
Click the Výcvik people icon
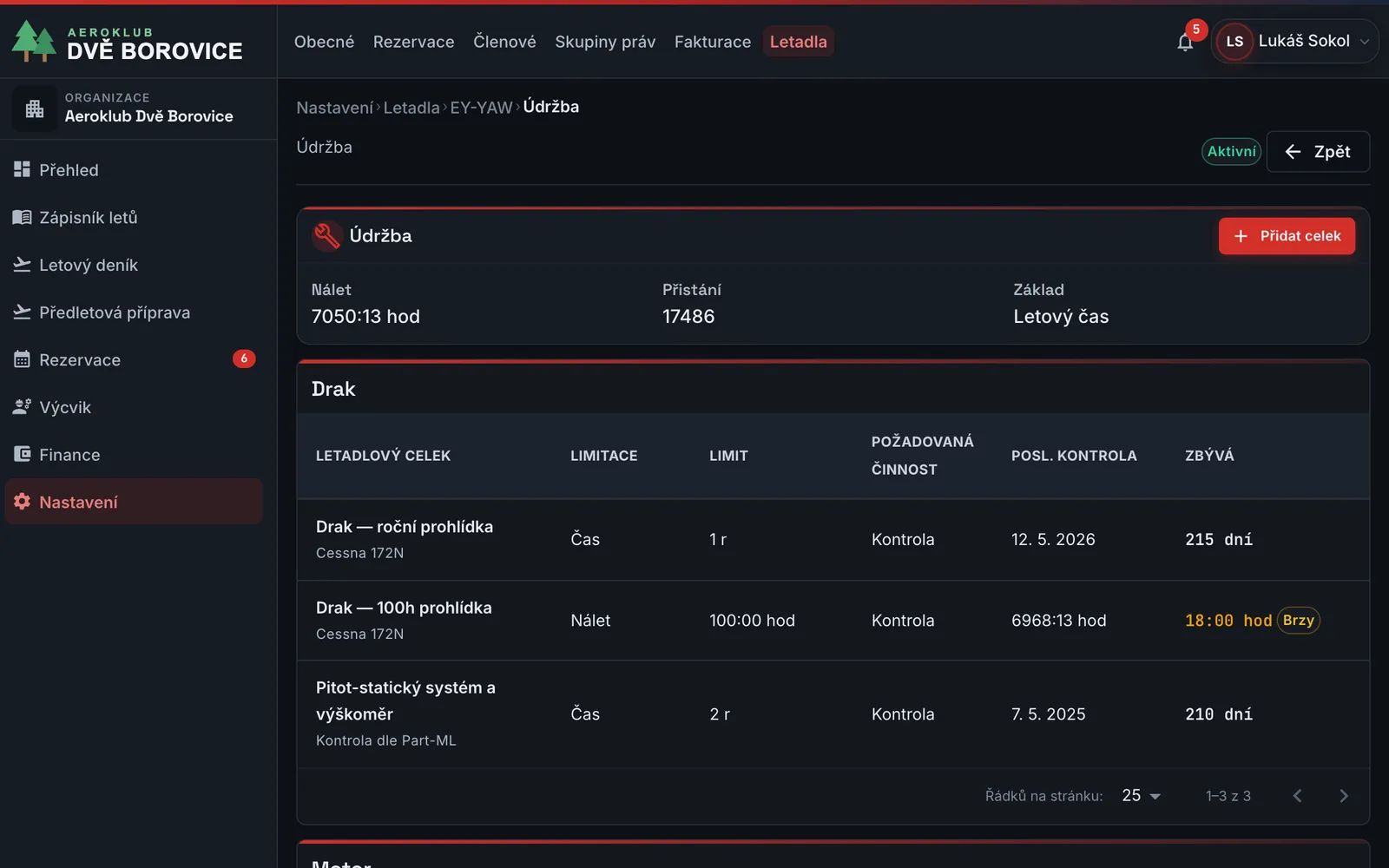pyautogui.click(x=22, y=406)
